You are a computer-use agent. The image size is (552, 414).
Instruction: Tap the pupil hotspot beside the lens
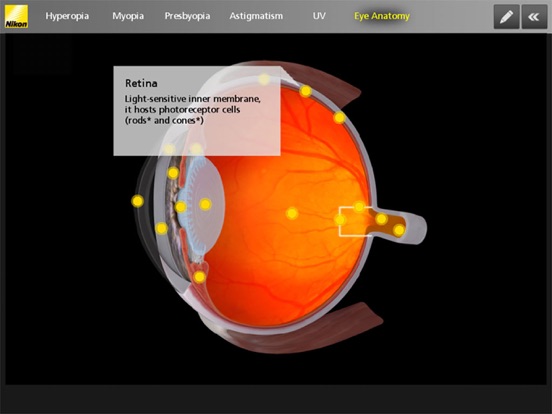point(180,207)
